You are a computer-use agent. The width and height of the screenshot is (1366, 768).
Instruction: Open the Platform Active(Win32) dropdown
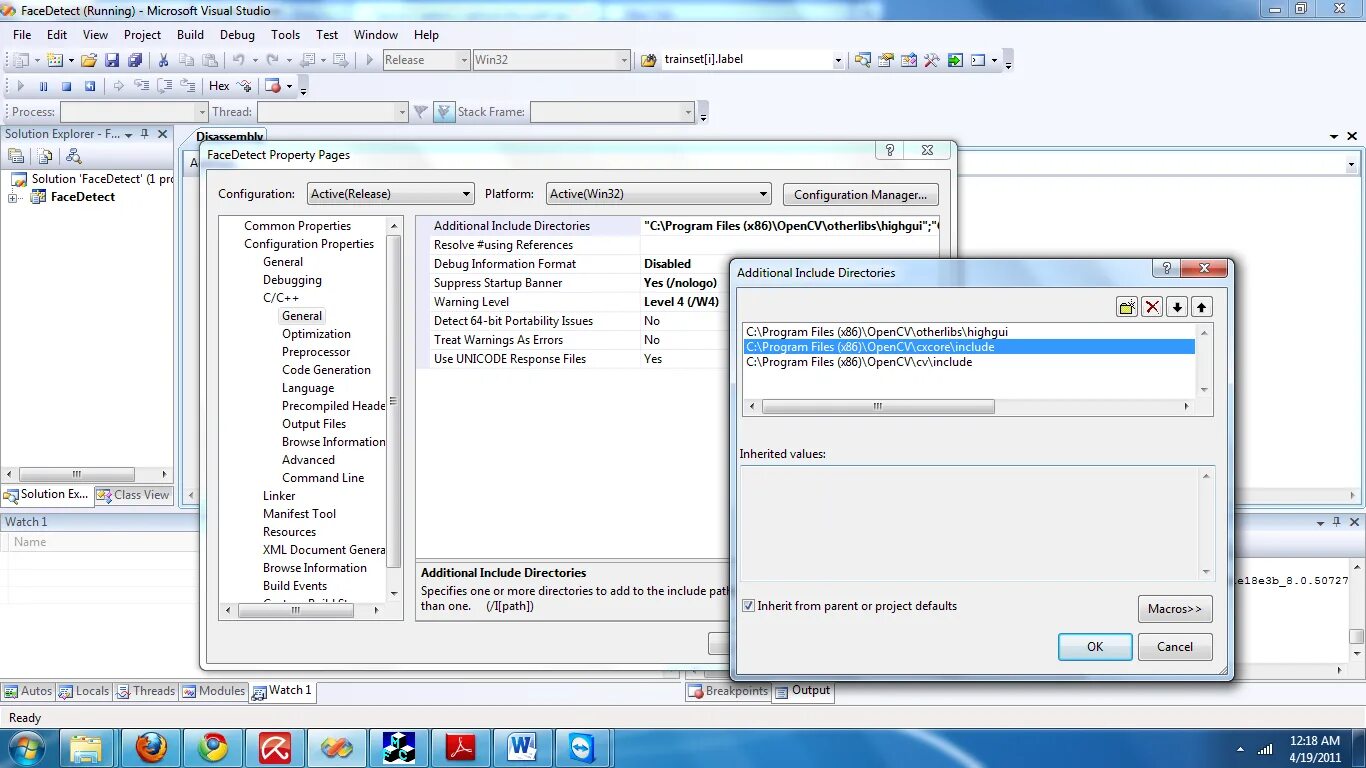point(659,194)
